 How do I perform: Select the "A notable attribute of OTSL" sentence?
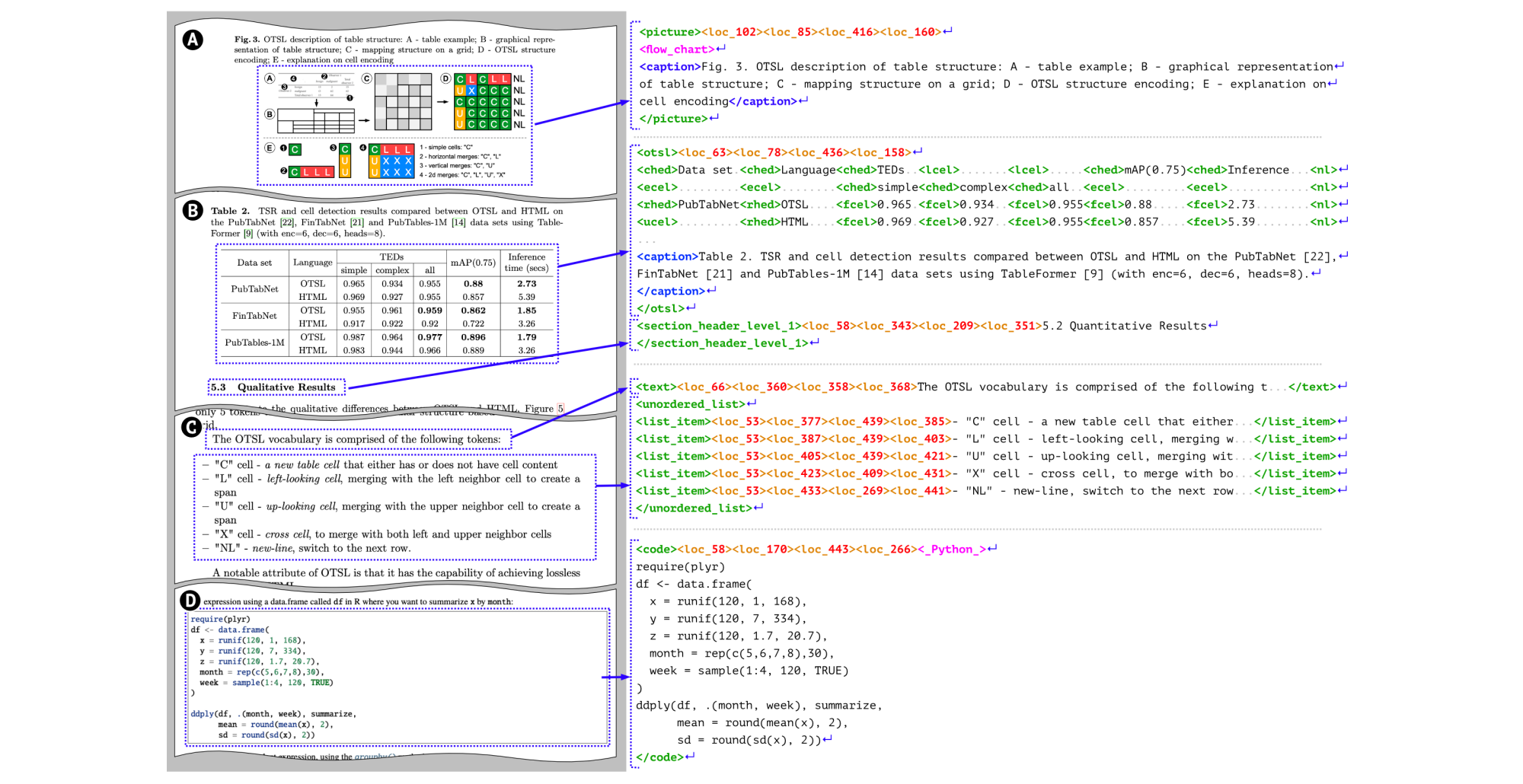[x=396, y=573]
